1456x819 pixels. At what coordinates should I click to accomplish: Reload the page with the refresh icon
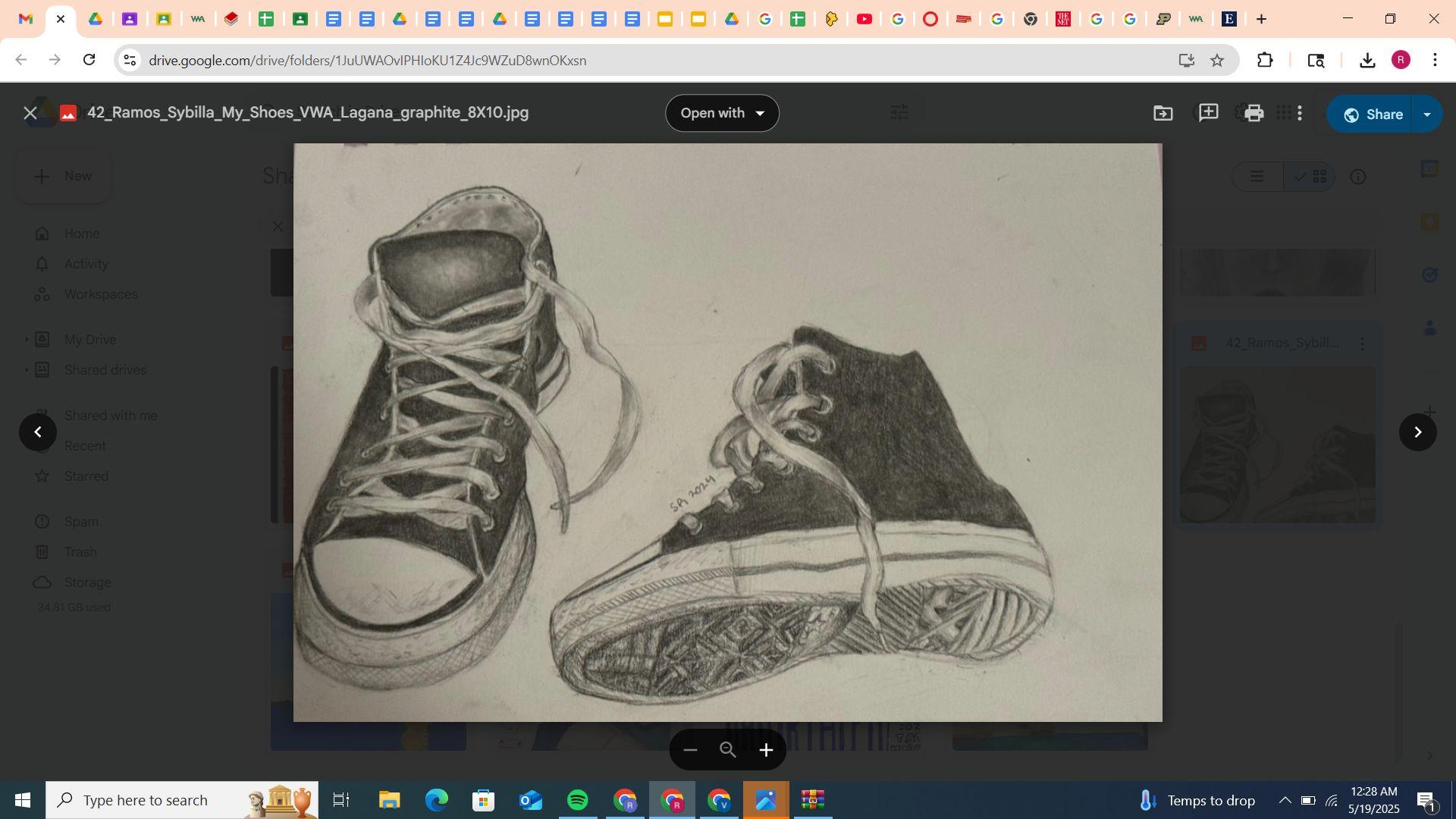(89, 60)
